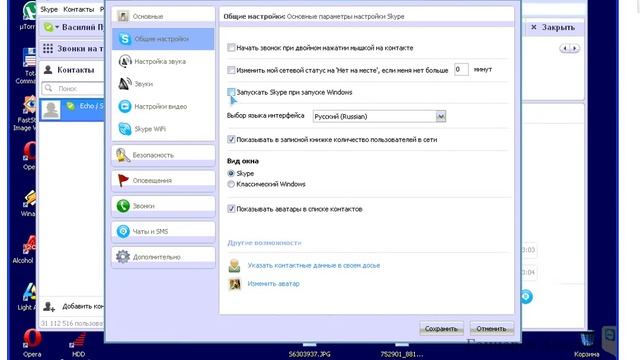Click the contacts search field Поиск

(73, 88)
